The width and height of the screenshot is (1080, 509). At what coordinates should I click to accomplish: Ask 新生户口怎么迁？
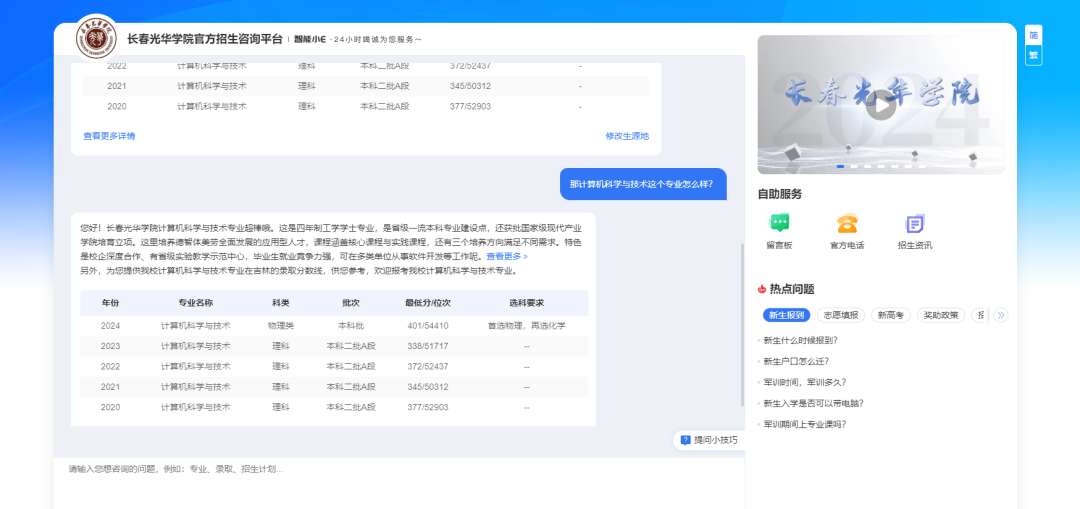click(796, 361)
